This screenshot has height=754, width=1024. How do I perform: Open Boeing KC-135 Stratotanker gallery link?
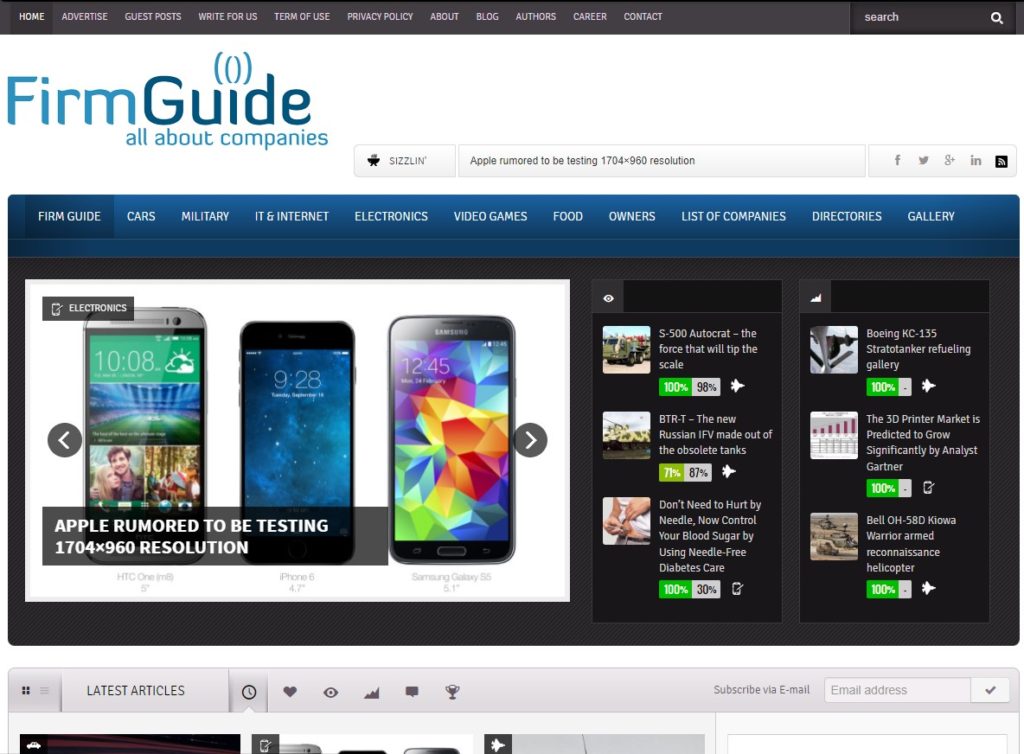point(918,349)
